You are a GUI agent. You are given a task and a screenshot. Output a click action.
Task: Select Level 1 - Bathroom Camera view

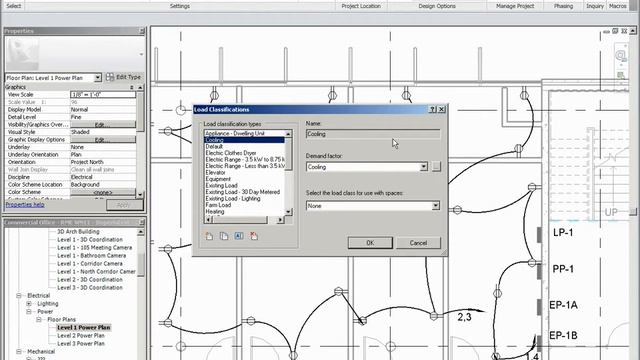tap(91, 256)
